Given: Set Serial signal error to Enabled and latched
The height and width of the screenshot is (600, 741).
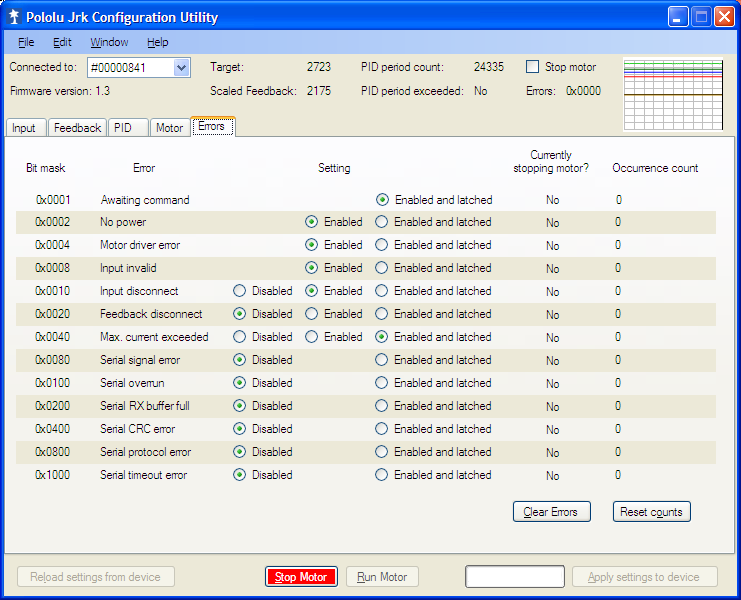Looking at the screenshot, I should click(381, 360).
